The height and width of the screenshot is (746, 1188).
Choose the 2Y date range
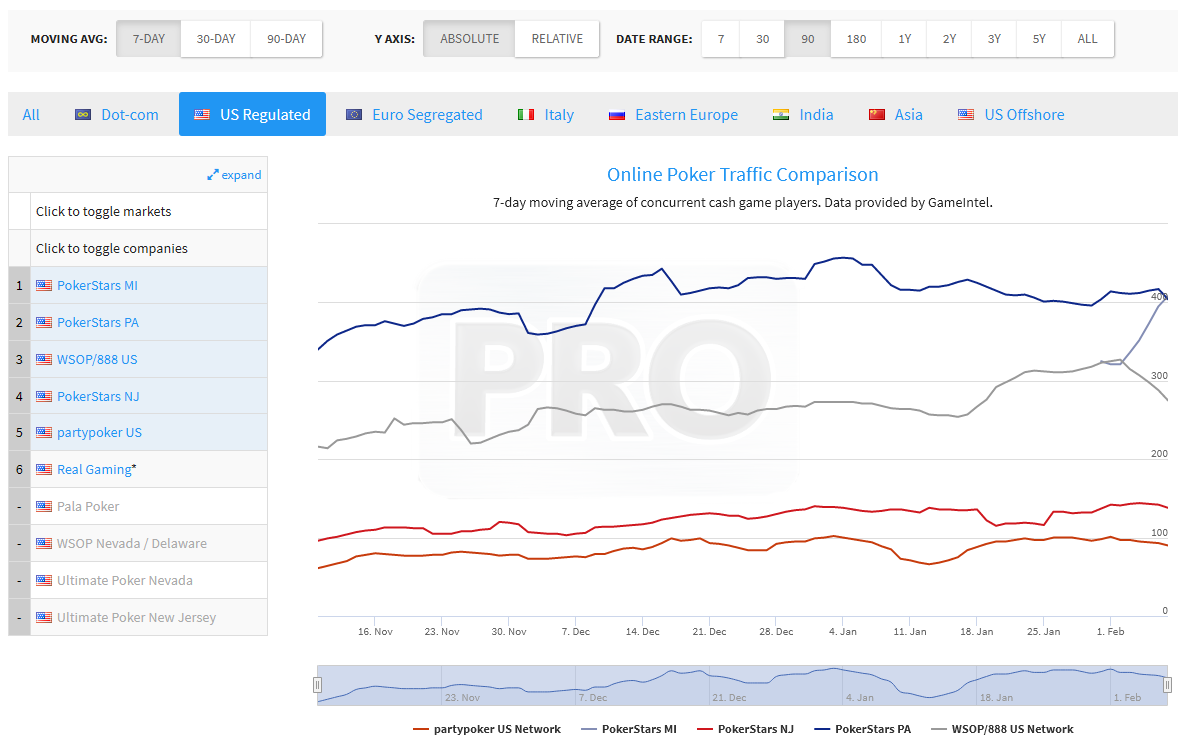coord(949,39)
